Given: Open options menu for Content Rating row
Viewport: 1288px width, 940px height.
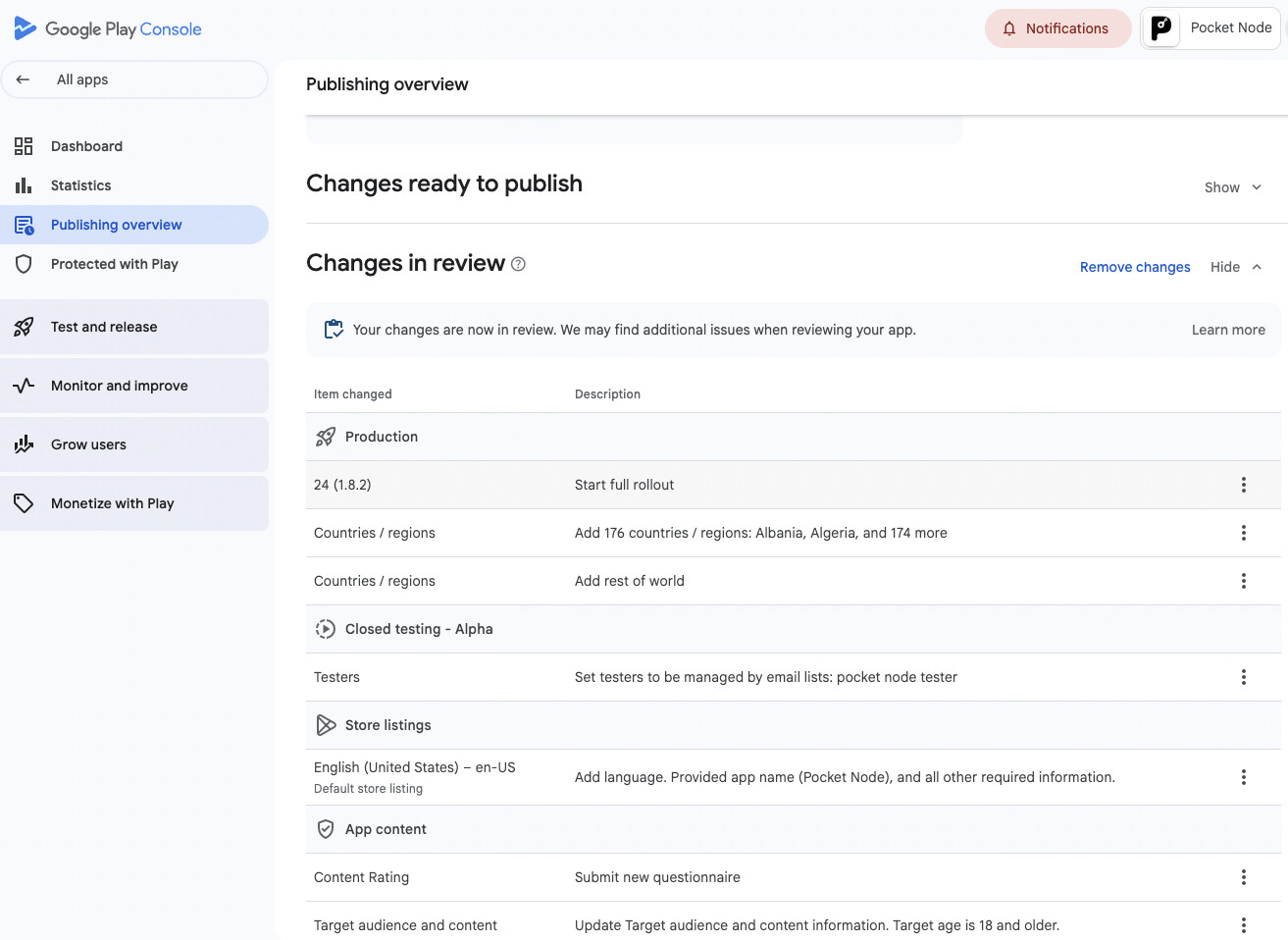Looking at the screenshot, I should click(x=1244, y=877).
